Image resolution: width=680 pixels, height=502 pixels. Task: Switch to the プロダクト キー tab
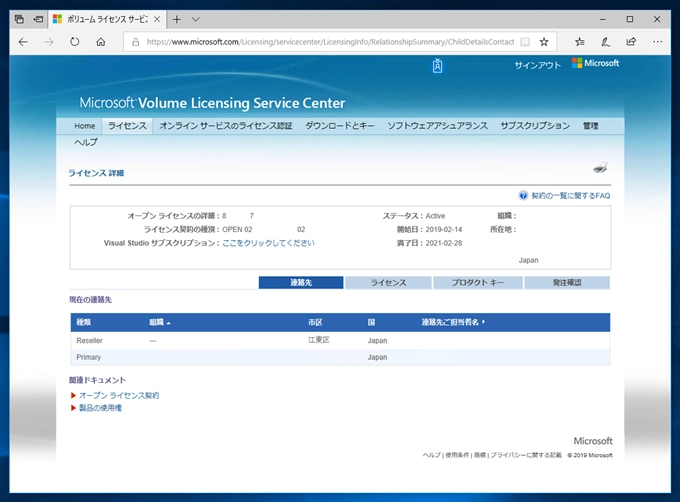pyautogui.click(x=477, y=283)
